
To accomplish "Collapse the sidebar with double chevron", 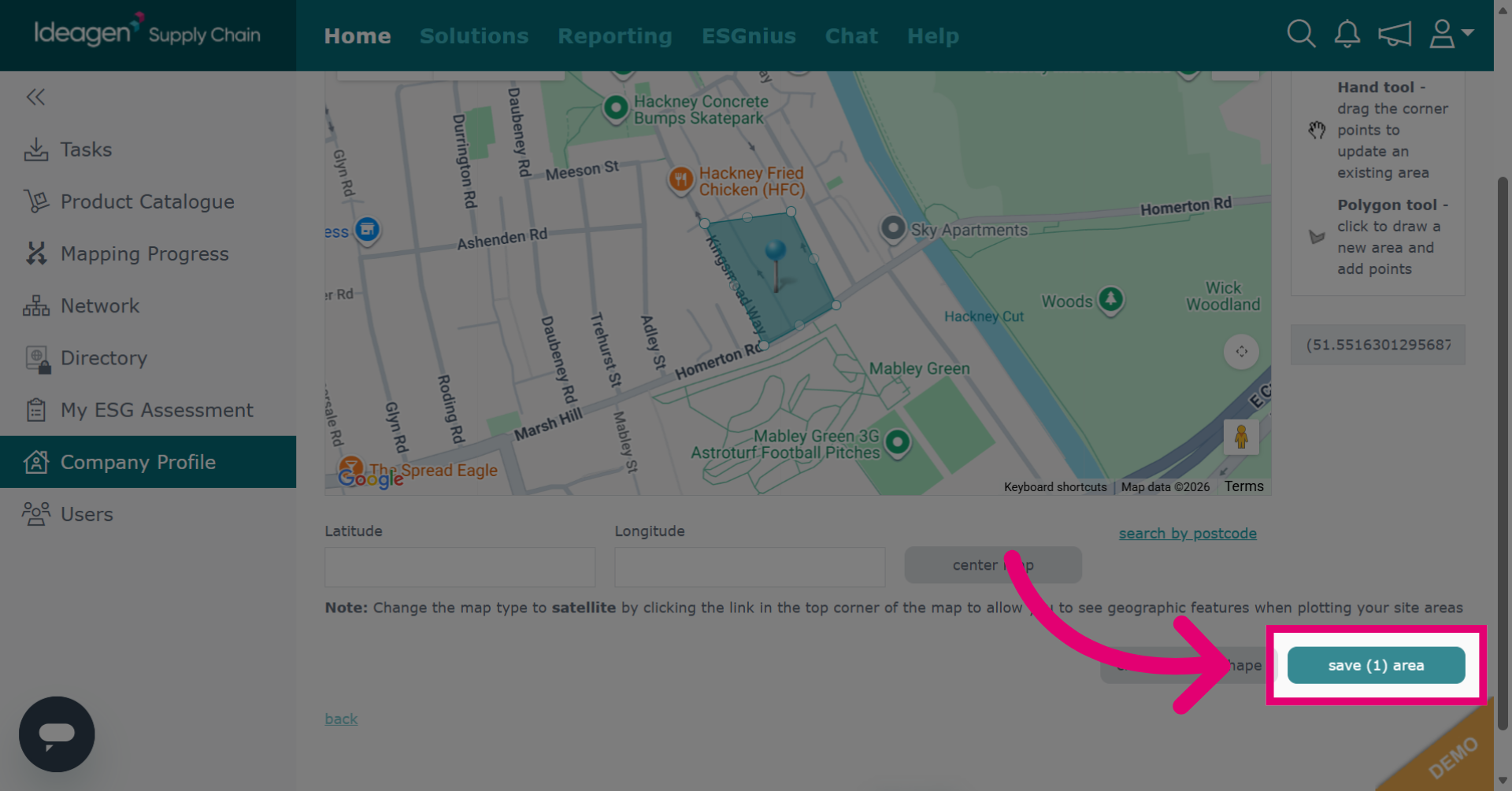I will (x=35, y=97).
